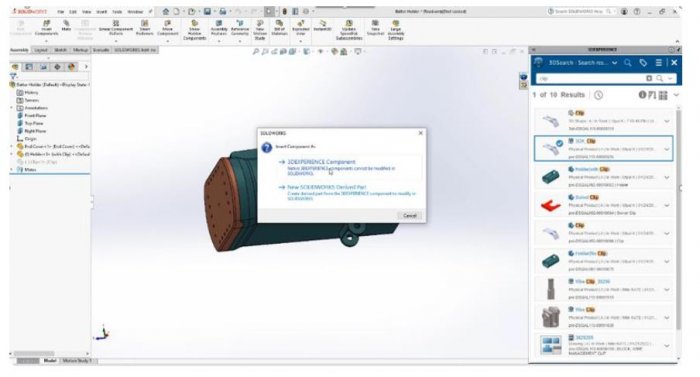Screen dimensions: 700x377
Task: Click the results info icon
Action: tap(642, 95)
